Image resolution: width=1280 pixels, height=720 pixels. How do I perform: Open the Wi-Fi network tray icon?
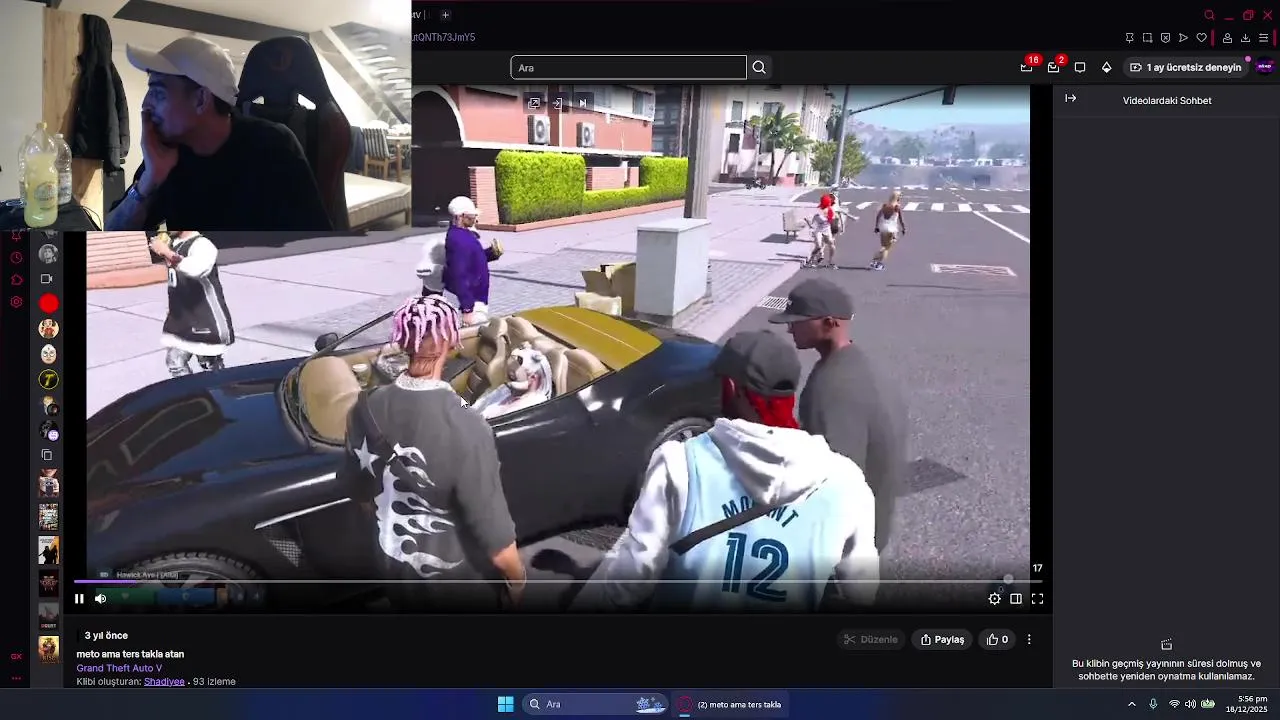[x=1174, y=704]
